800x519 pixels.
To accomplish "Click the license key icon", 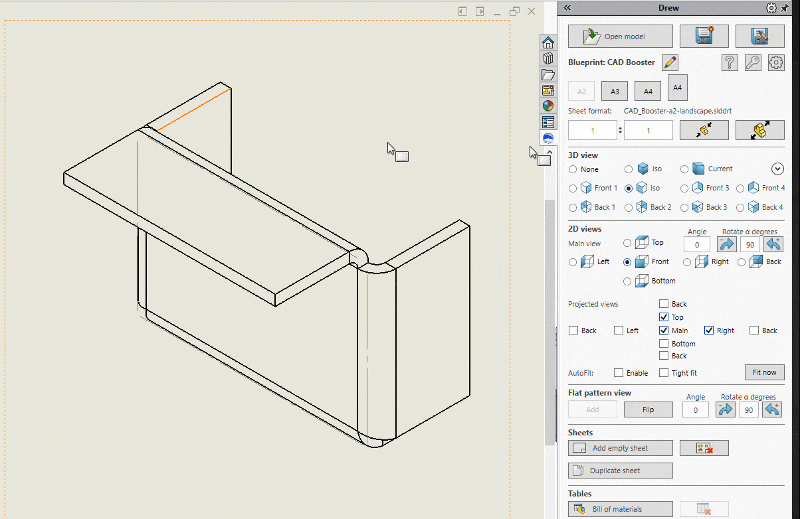I will [x=753, y=62].
